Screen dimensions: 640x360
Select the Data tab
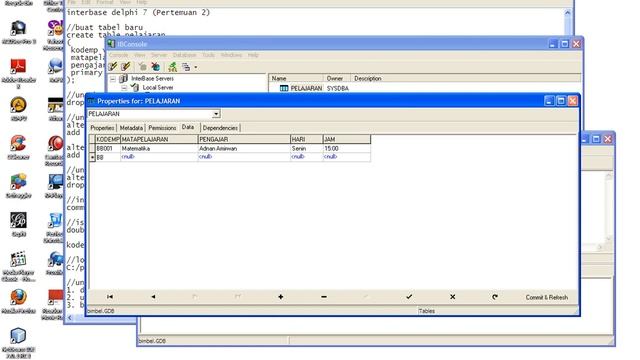pos(188,127)
